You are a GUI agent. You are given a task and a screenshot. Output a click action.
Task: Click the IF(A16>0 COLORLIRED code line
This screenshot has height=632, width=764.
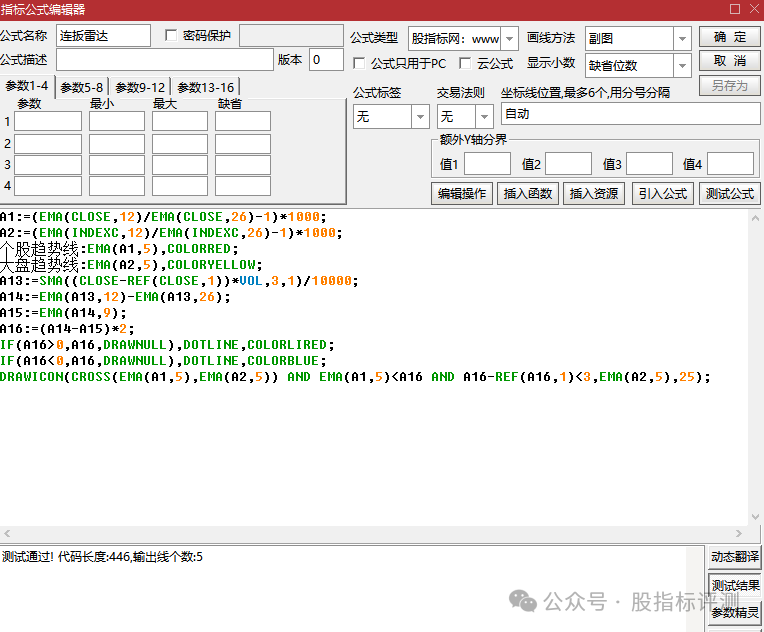point(167,345)
